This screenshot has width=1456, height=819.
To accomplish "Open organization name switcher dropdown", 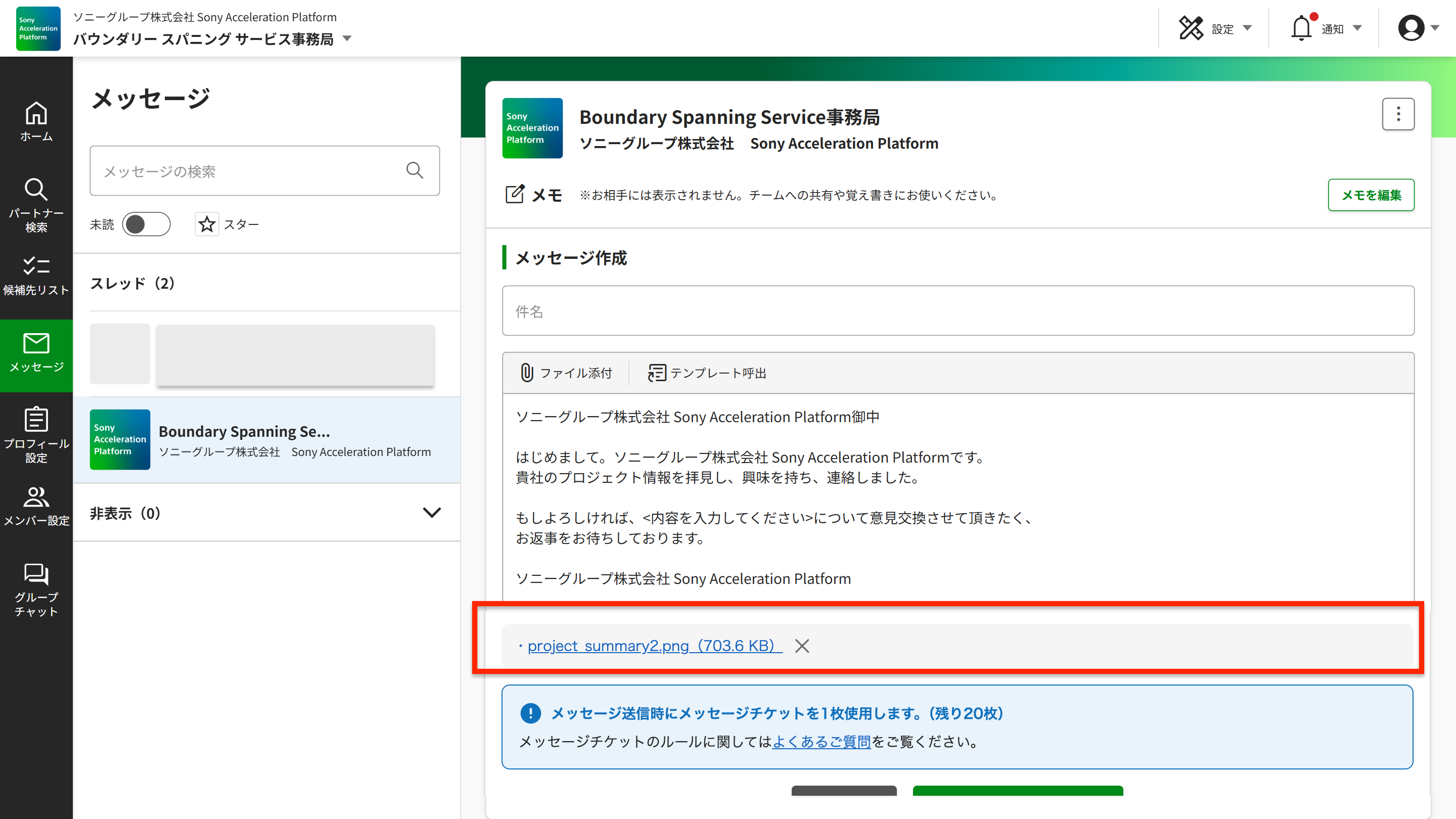I will click(347, 39).
